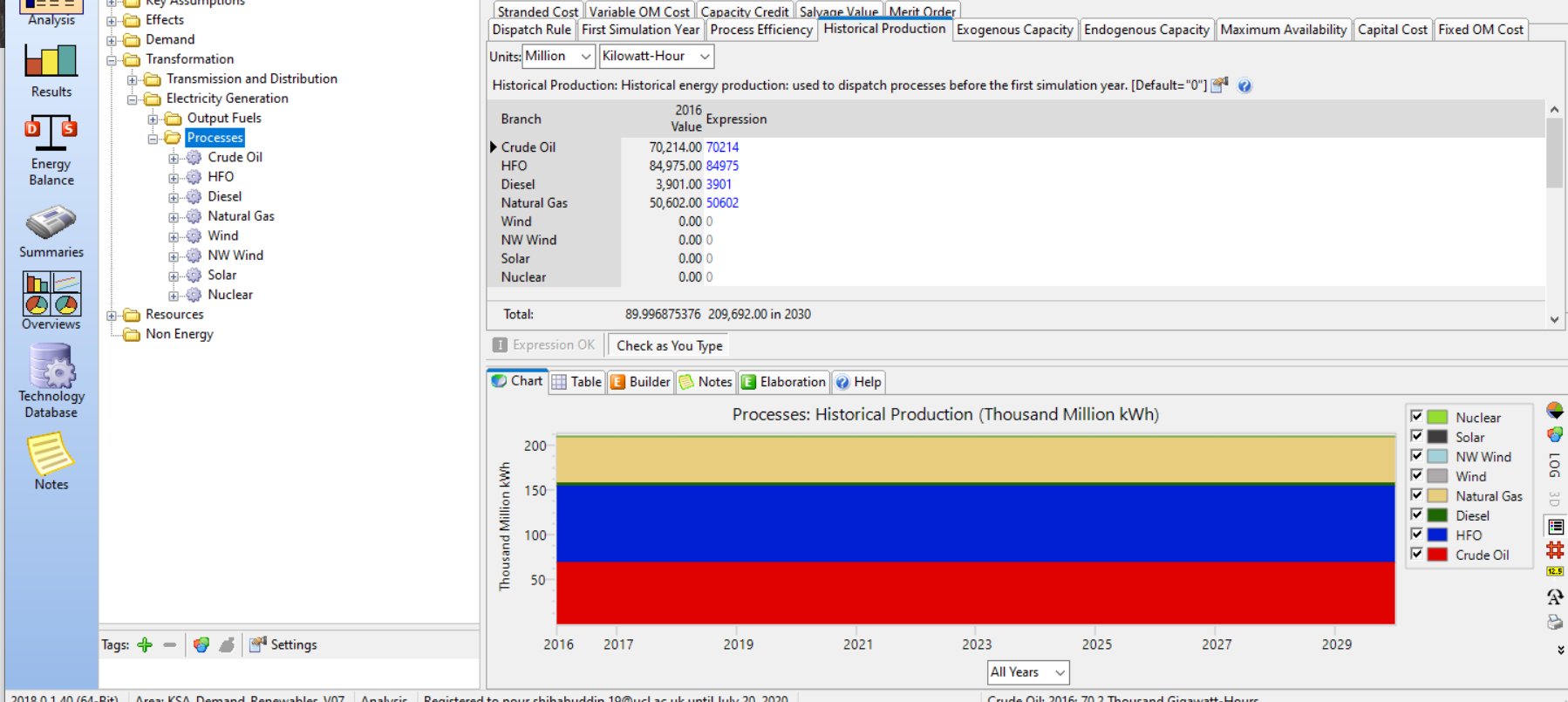Uncheck the Natural Gas legend checkbox
Viewport: 1568px width, 702px height.
tap(1417, 495)
